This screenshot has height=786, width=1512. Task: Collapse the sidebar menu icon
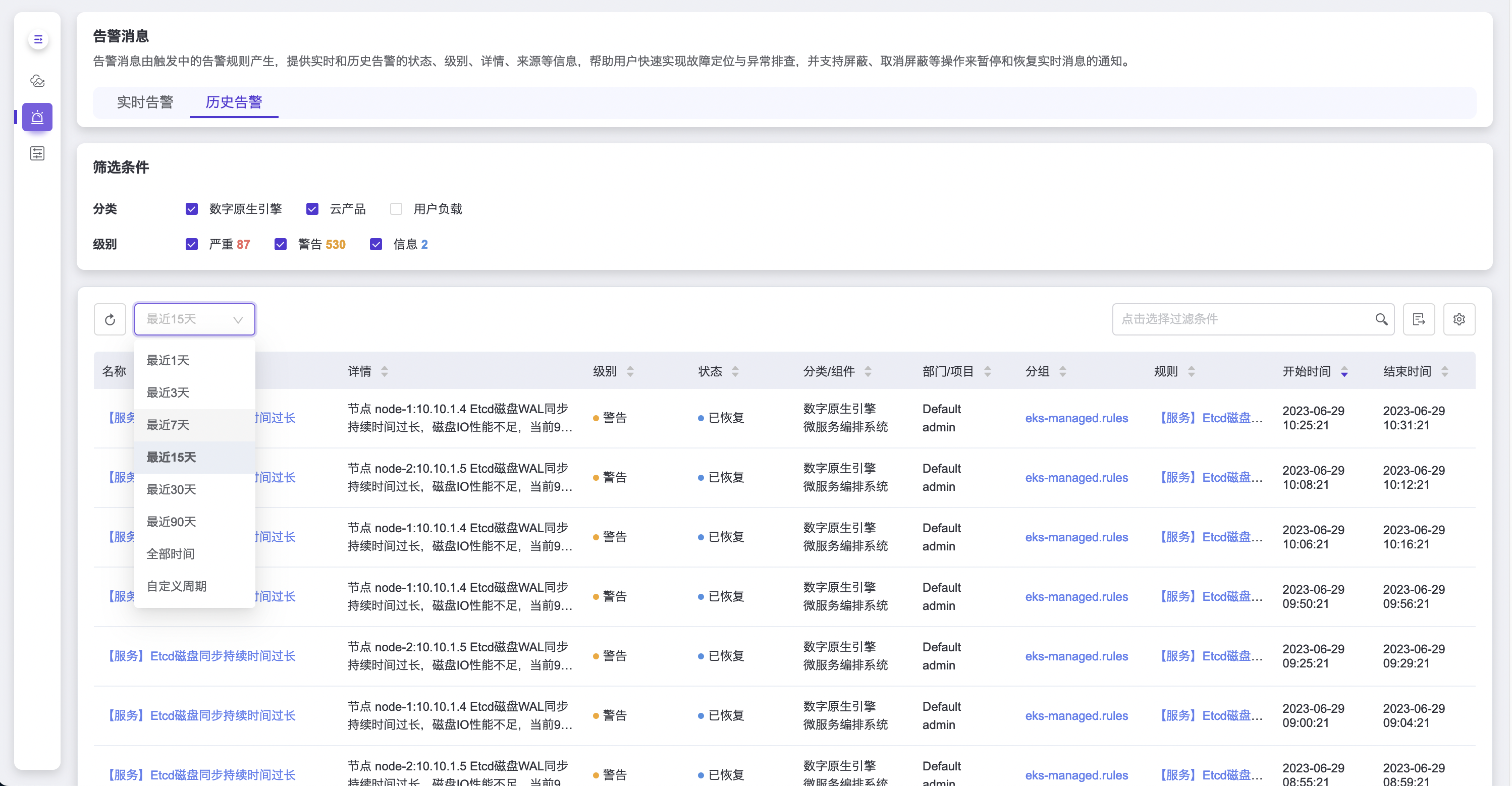pos(38,39)
